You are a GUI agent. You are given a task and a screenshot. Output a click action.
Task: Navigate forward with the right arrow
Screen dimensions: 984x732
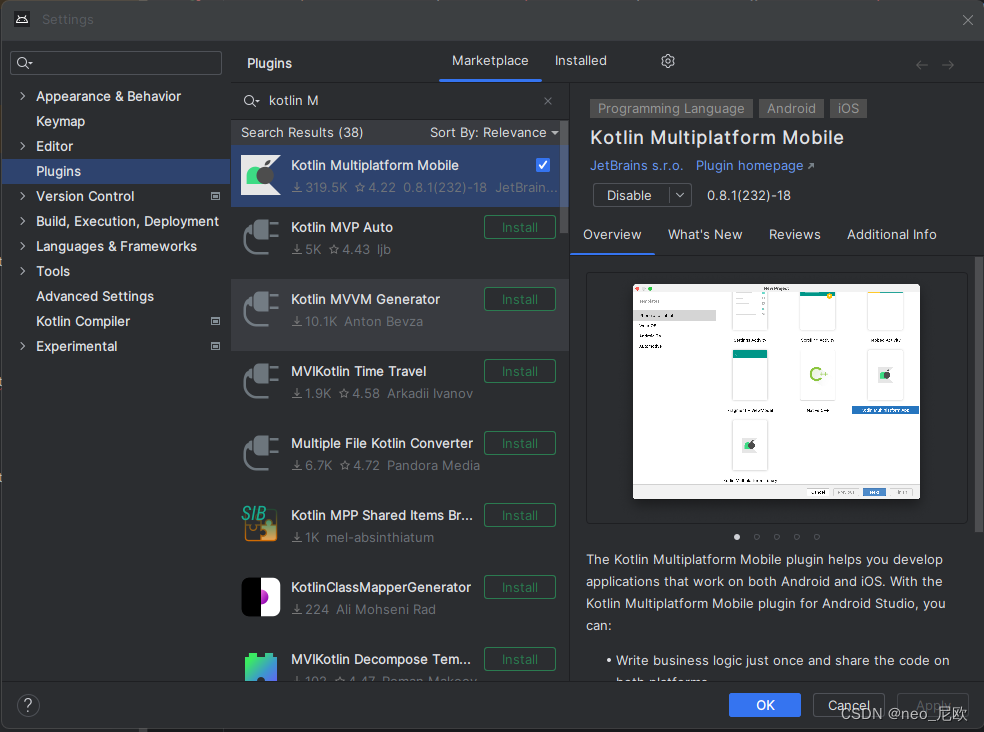pyautogui.click(x=948, y=65)
